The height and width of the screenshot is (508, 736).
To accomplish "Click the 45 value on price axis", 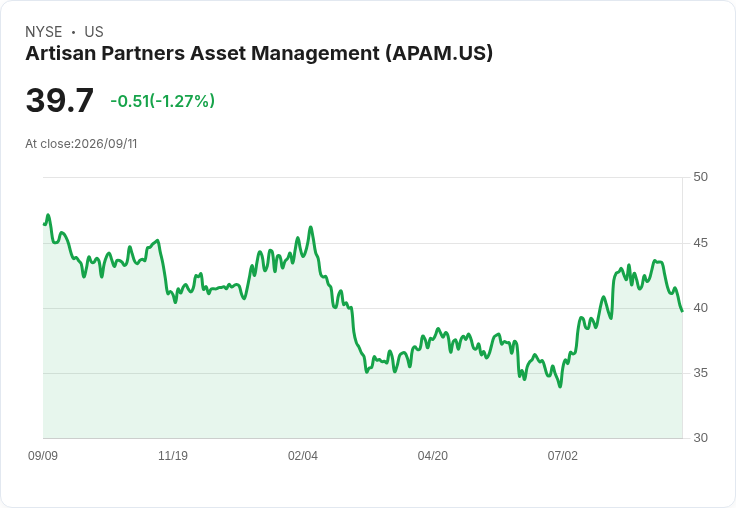I will (x=700, y=243).
